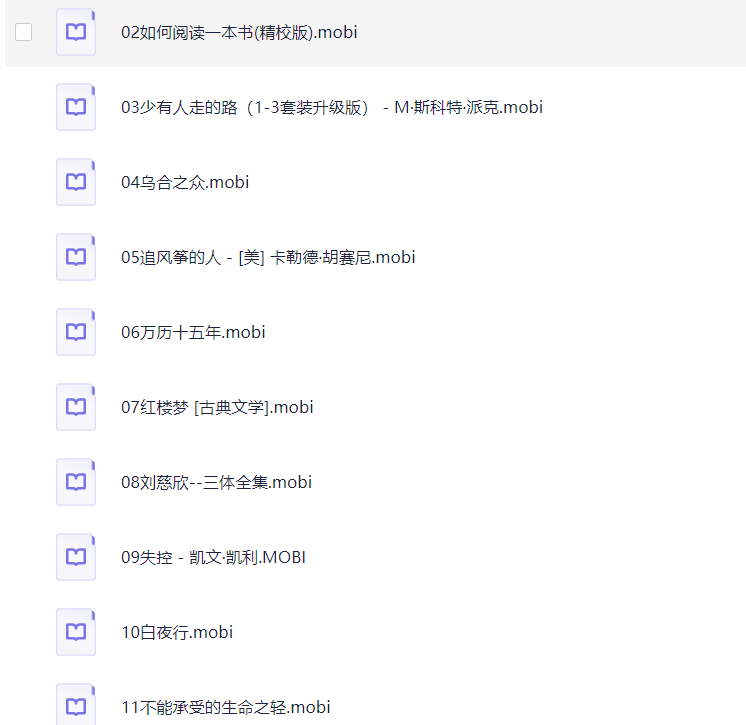The image size is (746, 725).
Task: Click the book icon for 05追风筝的人
Action: click(x=76, y=257)
